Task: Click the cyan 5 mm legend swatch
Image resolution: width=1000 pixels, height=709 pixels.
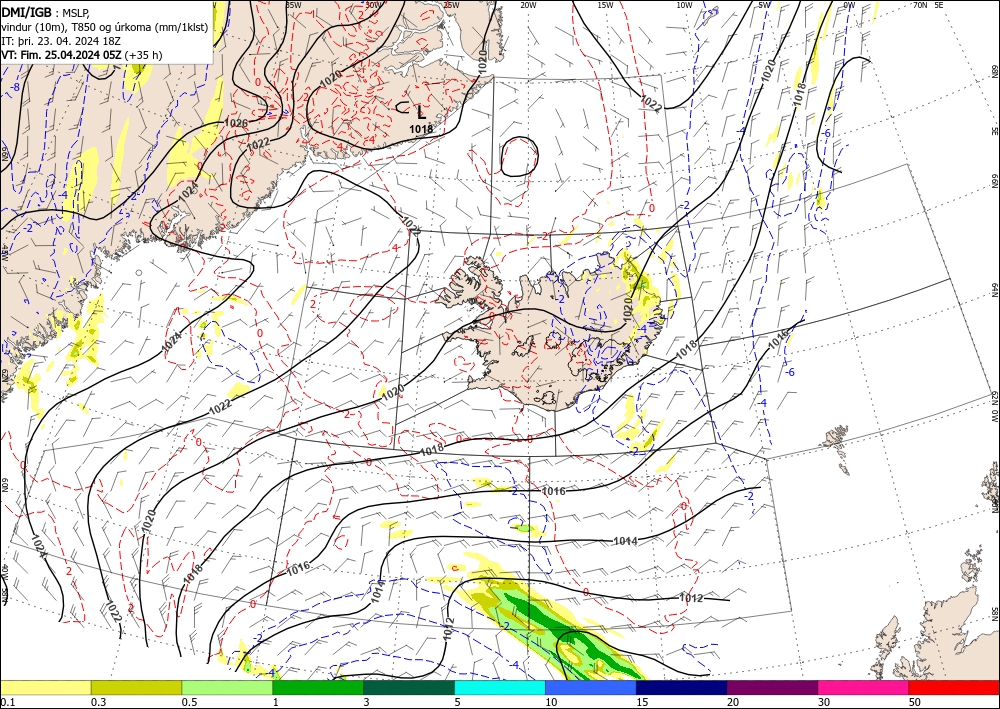Action: [x=500, y=687]
